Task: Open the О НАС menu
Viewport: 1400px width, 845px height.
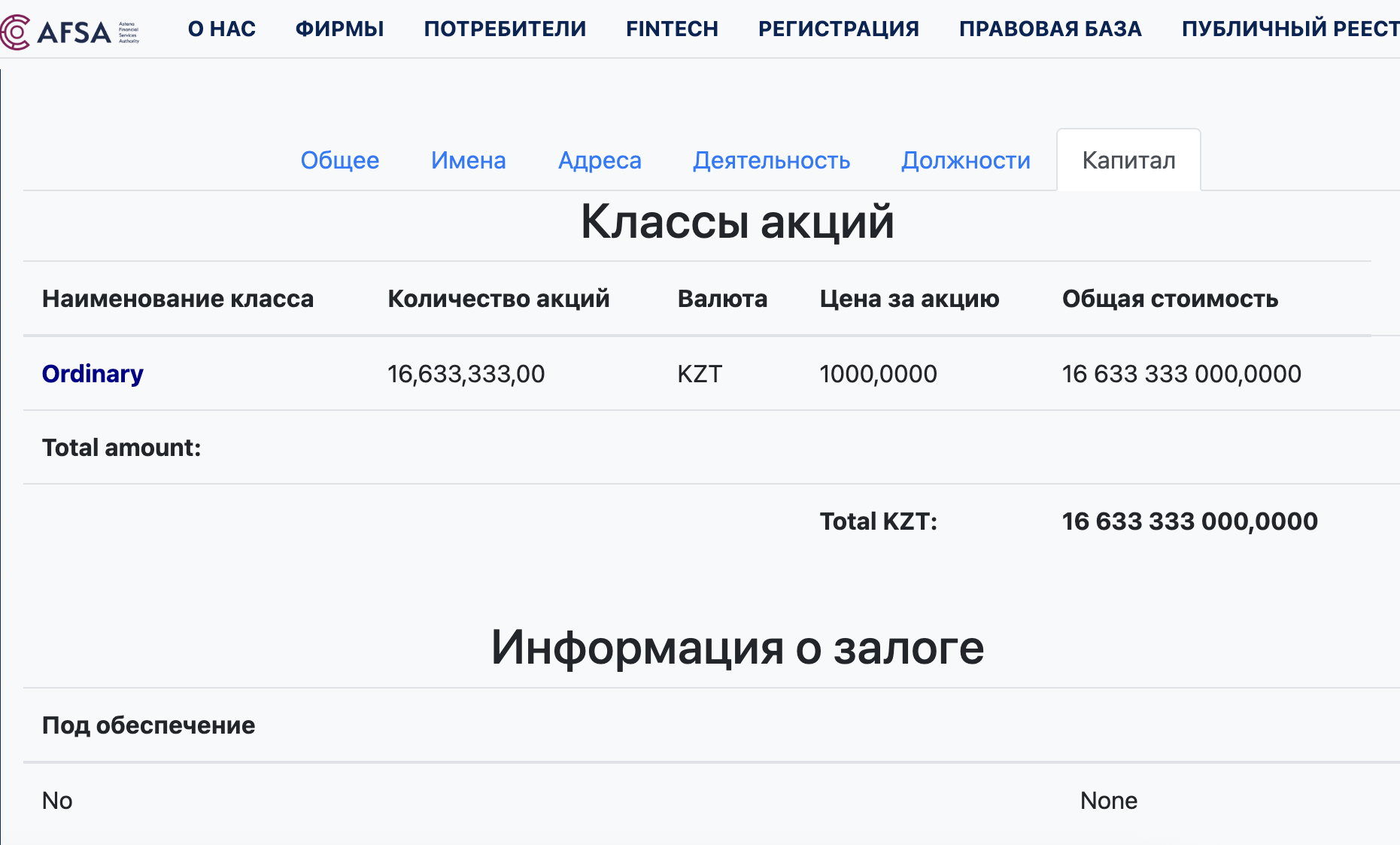Action: pyautogui.click(x=222, y=29)
